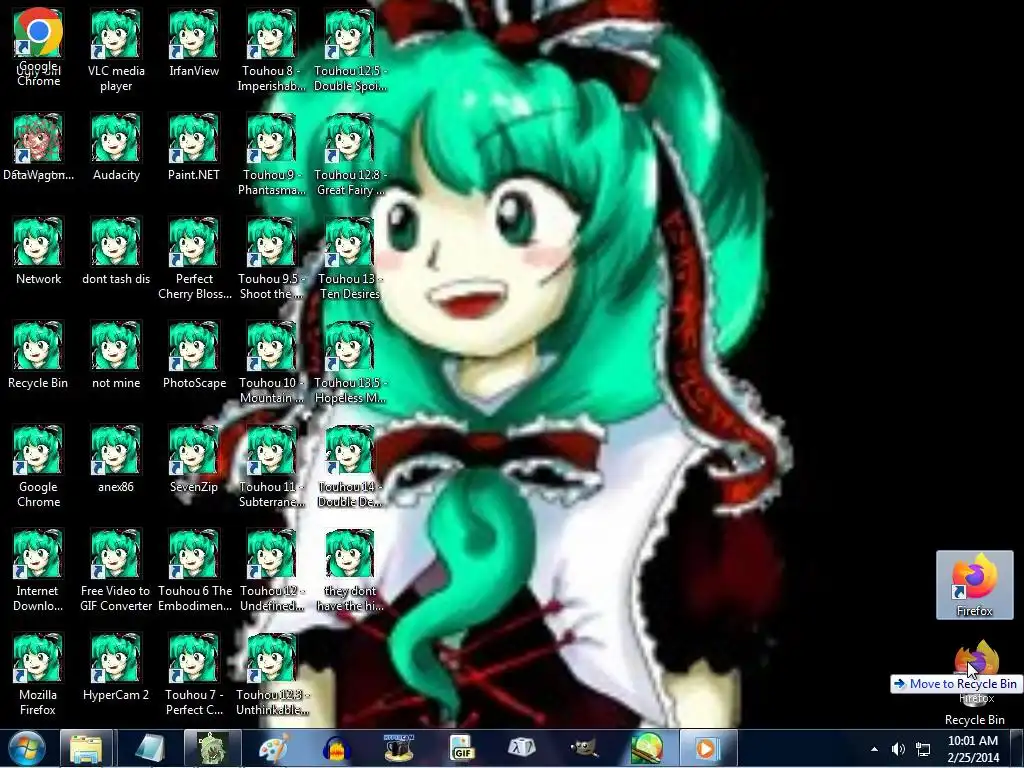
Task: Open the GIMP taskbar icon
Action: coord(584,748)
